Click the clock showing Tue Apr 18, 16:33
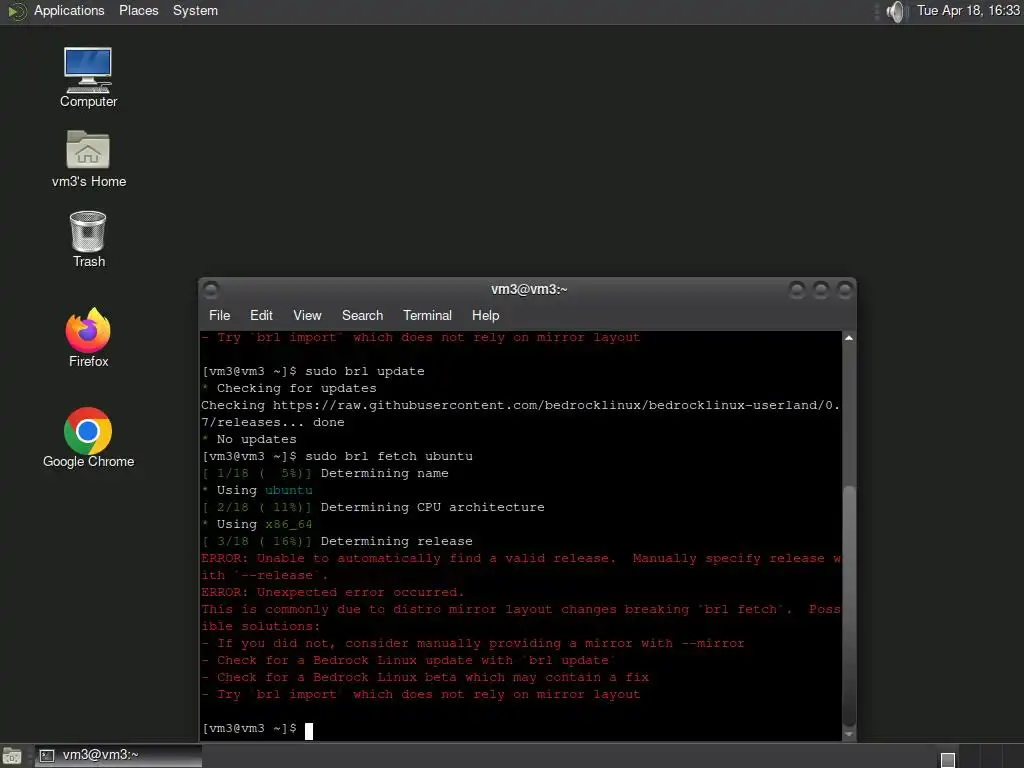The height and width of the screenshot is (768, 1024). coord(968,10)
